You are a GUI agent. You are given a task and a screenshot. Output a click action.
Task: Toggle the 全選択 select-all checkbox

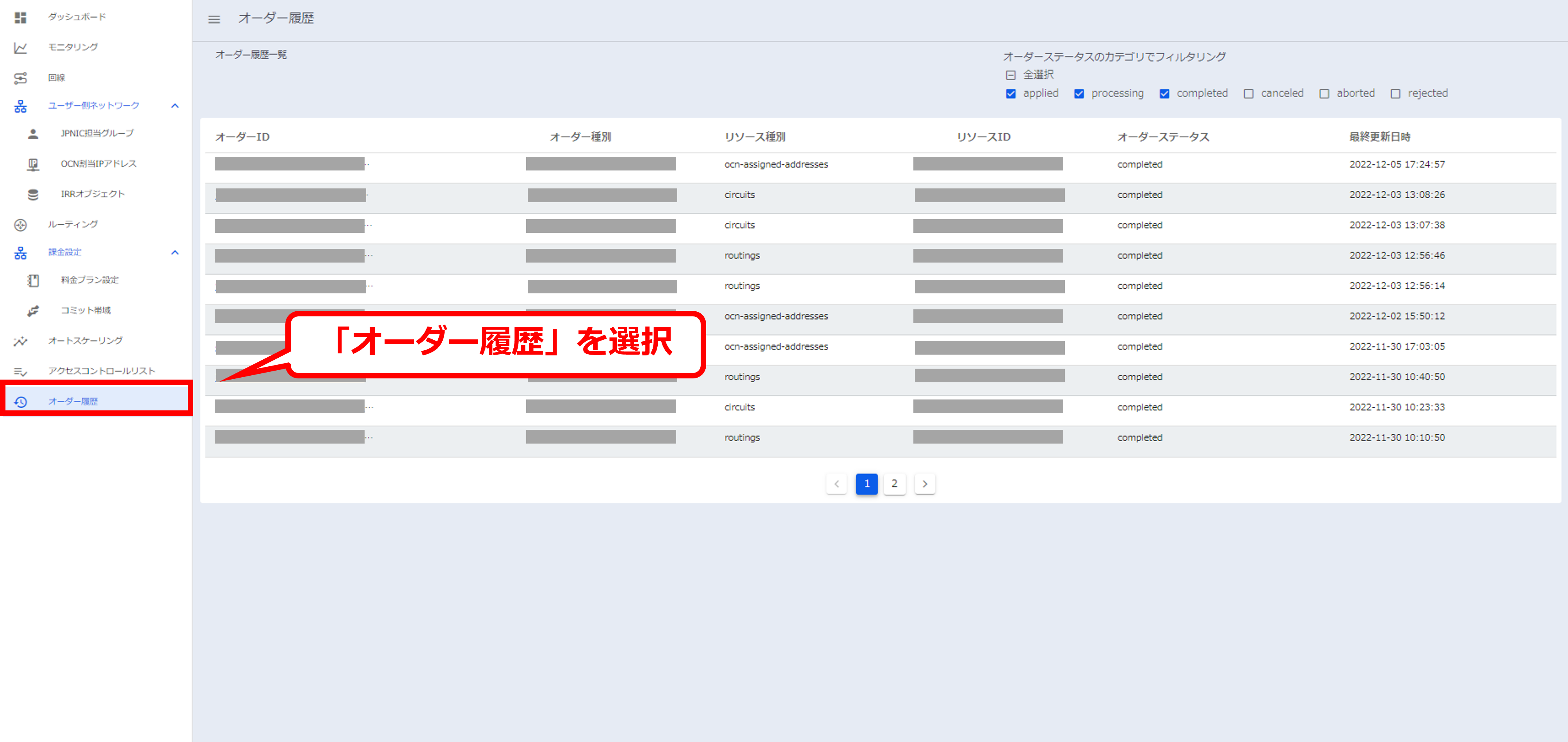1011,75
